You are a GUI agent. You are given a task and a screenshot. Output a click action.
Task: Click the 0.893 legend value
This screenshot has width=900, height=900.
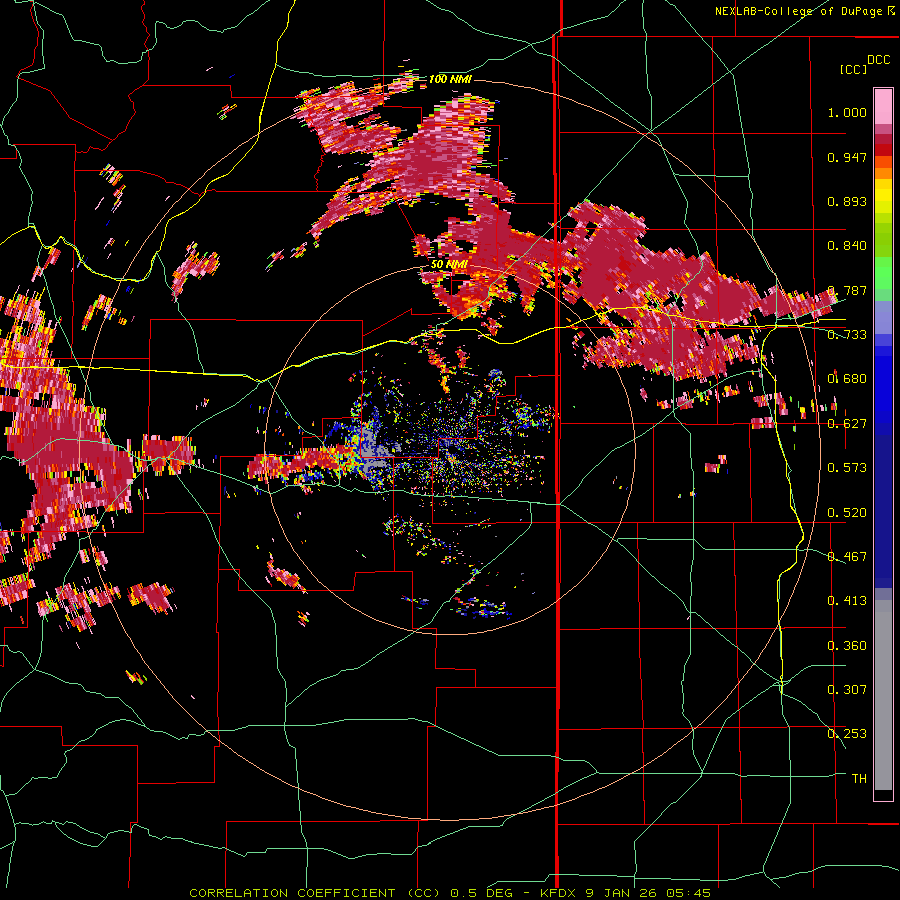tap(847, 201)
